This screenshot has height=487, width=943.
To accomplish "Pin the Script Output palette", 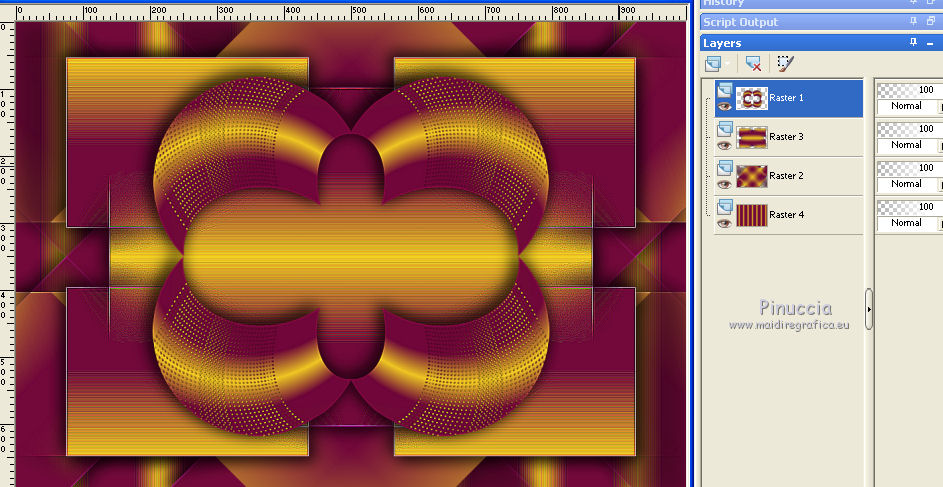I will point(914,22).
